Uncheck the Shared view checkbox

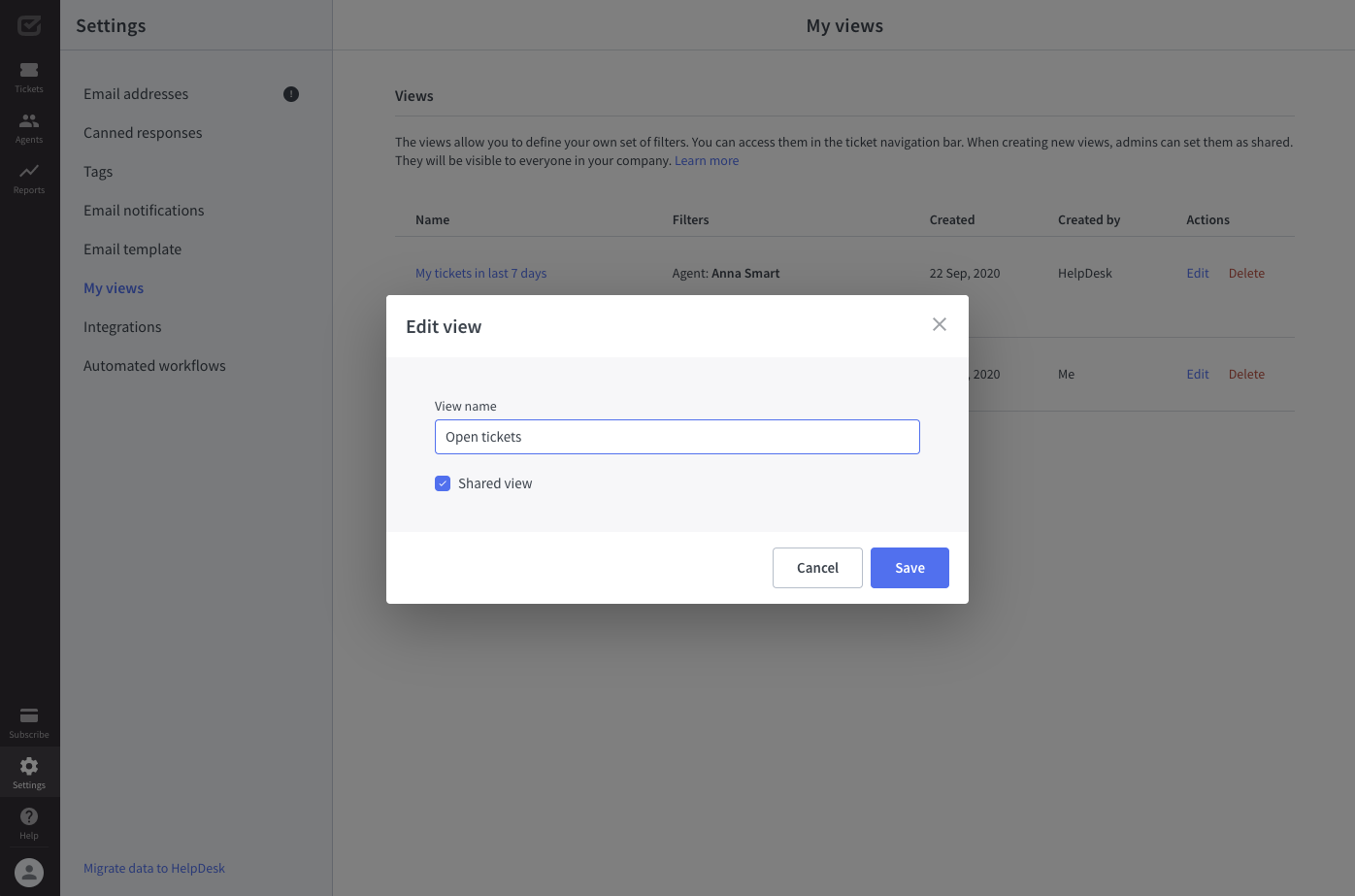[443, 482]
